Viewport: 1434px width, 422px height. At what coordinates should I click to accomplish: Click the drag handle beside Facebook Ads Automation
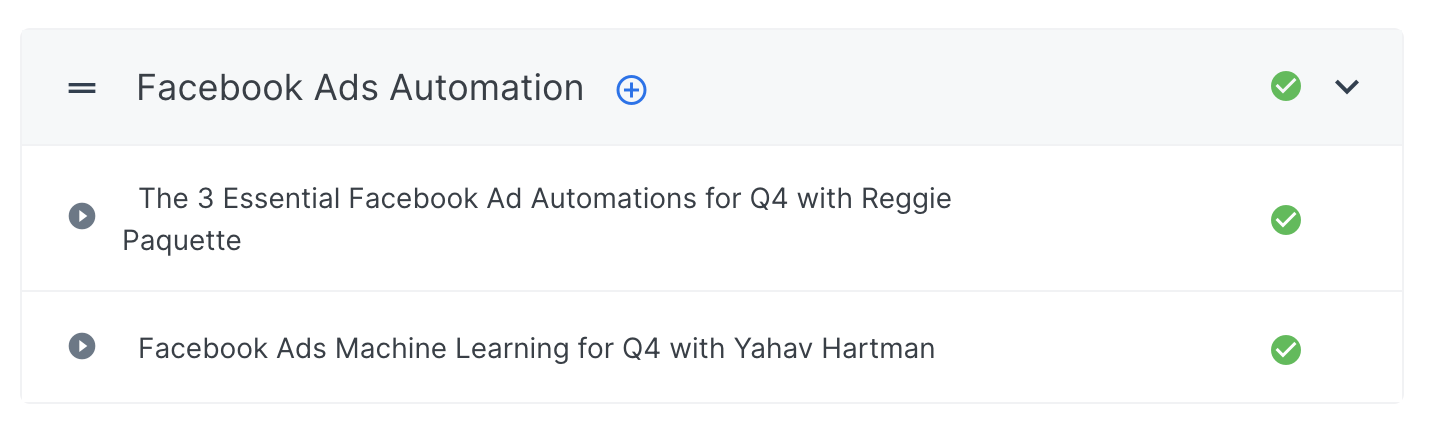tap(82, 88)
